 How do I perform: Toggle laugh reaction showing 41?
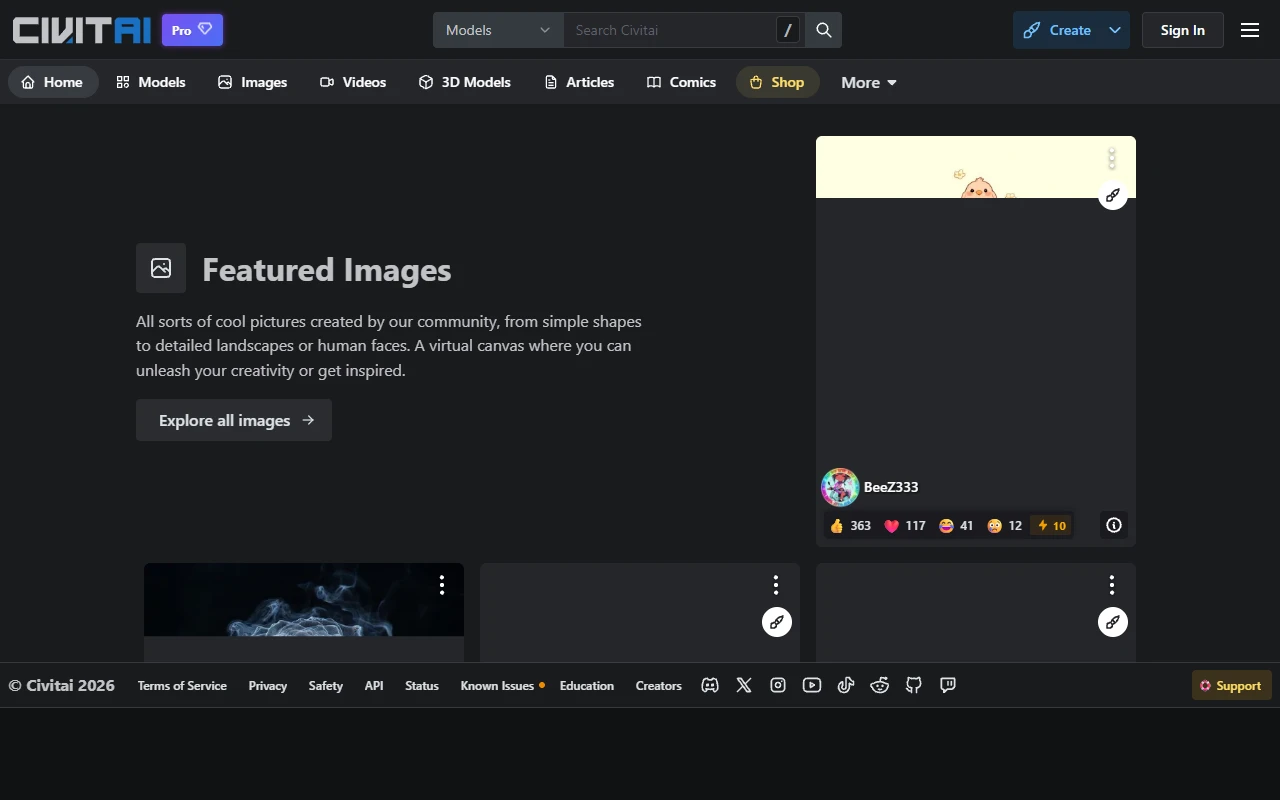click(956, 525)
